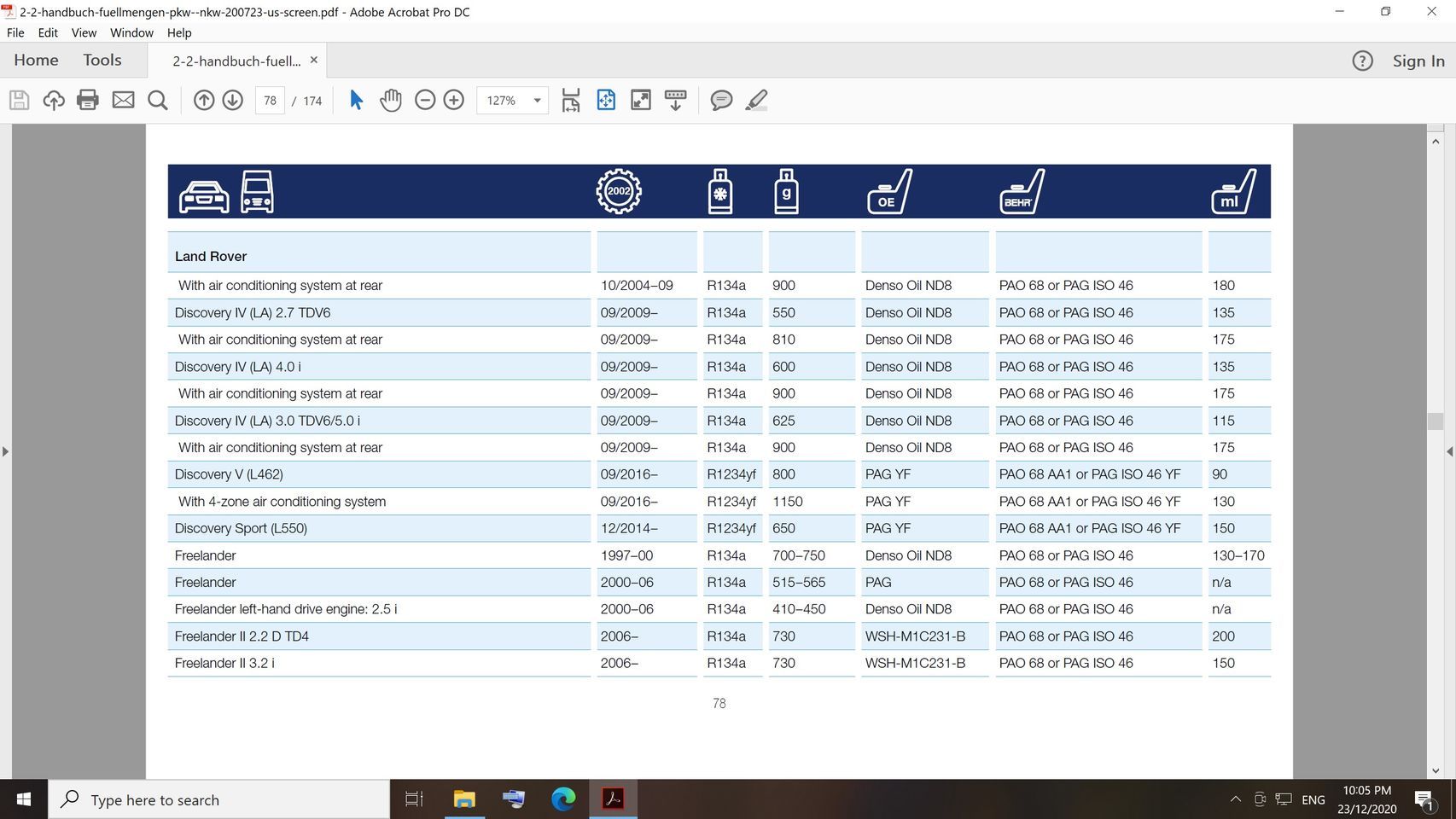Viewport: 1456px width, 819px height.
Task: Click the taskbar search box
Action: [x=219, y=799]
